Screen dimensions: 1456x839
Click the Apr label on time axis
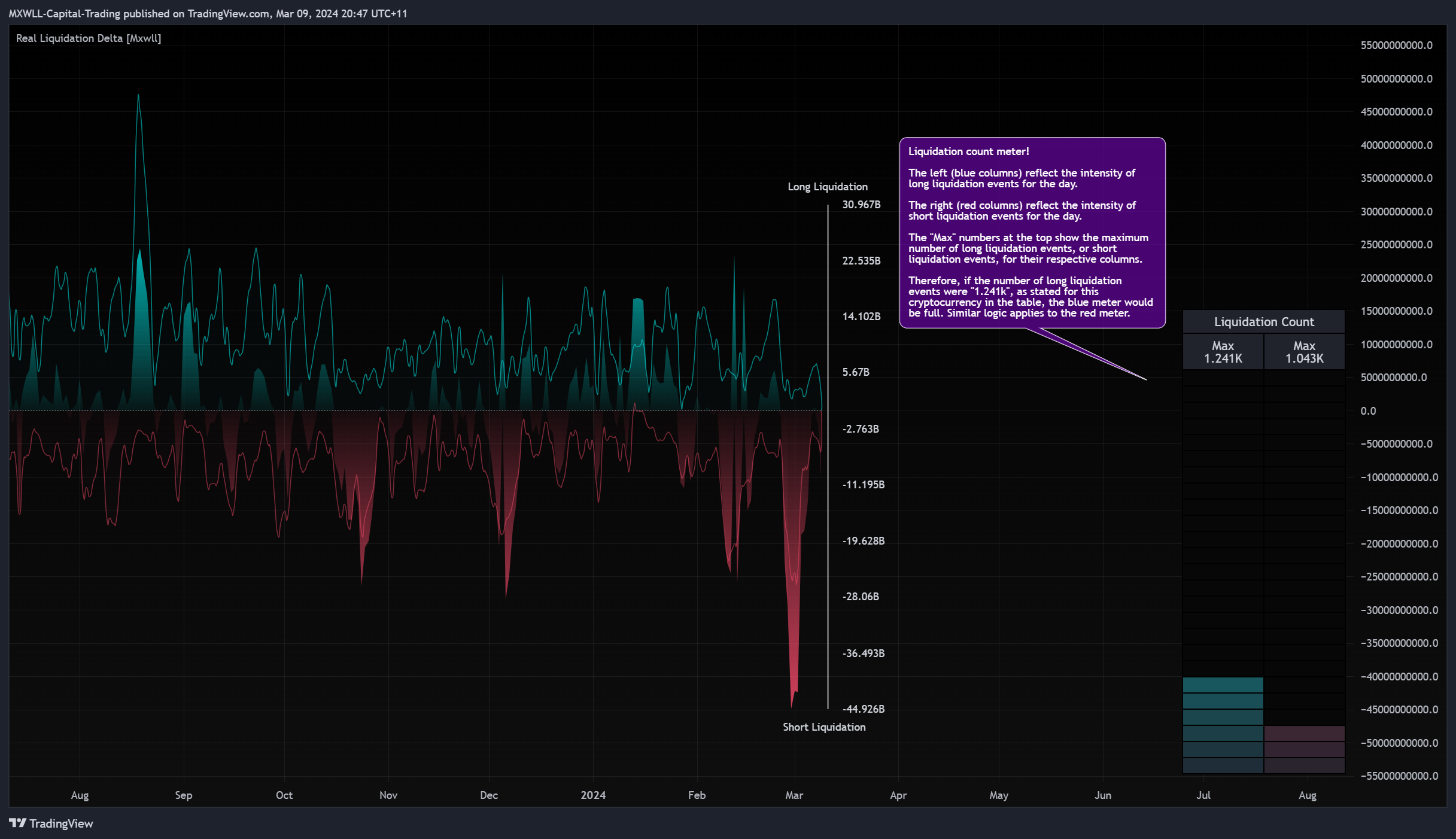[898, 795]
